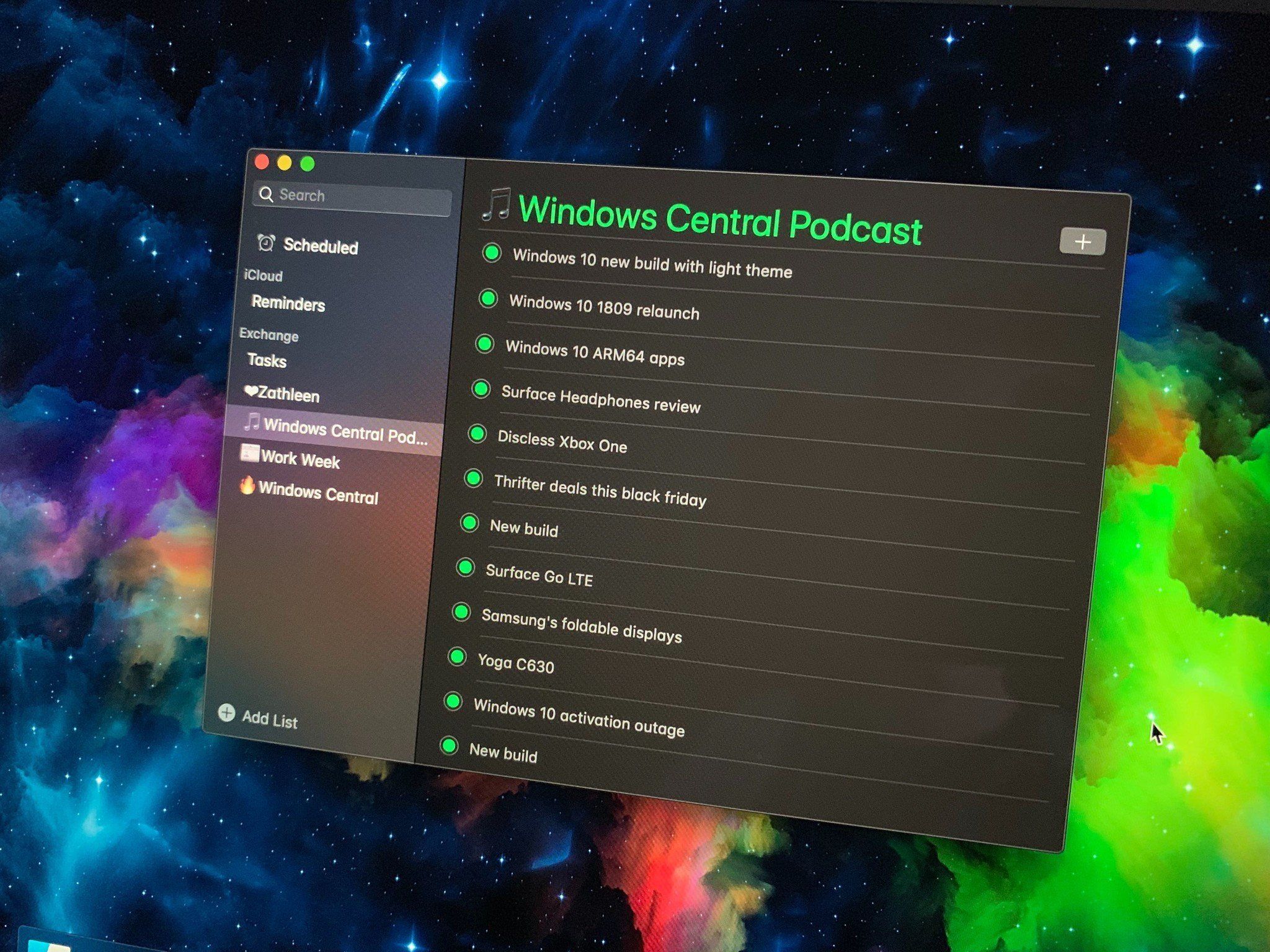Click the magnifier icon in the search field

pyautogui.click(x=266, y=194)
